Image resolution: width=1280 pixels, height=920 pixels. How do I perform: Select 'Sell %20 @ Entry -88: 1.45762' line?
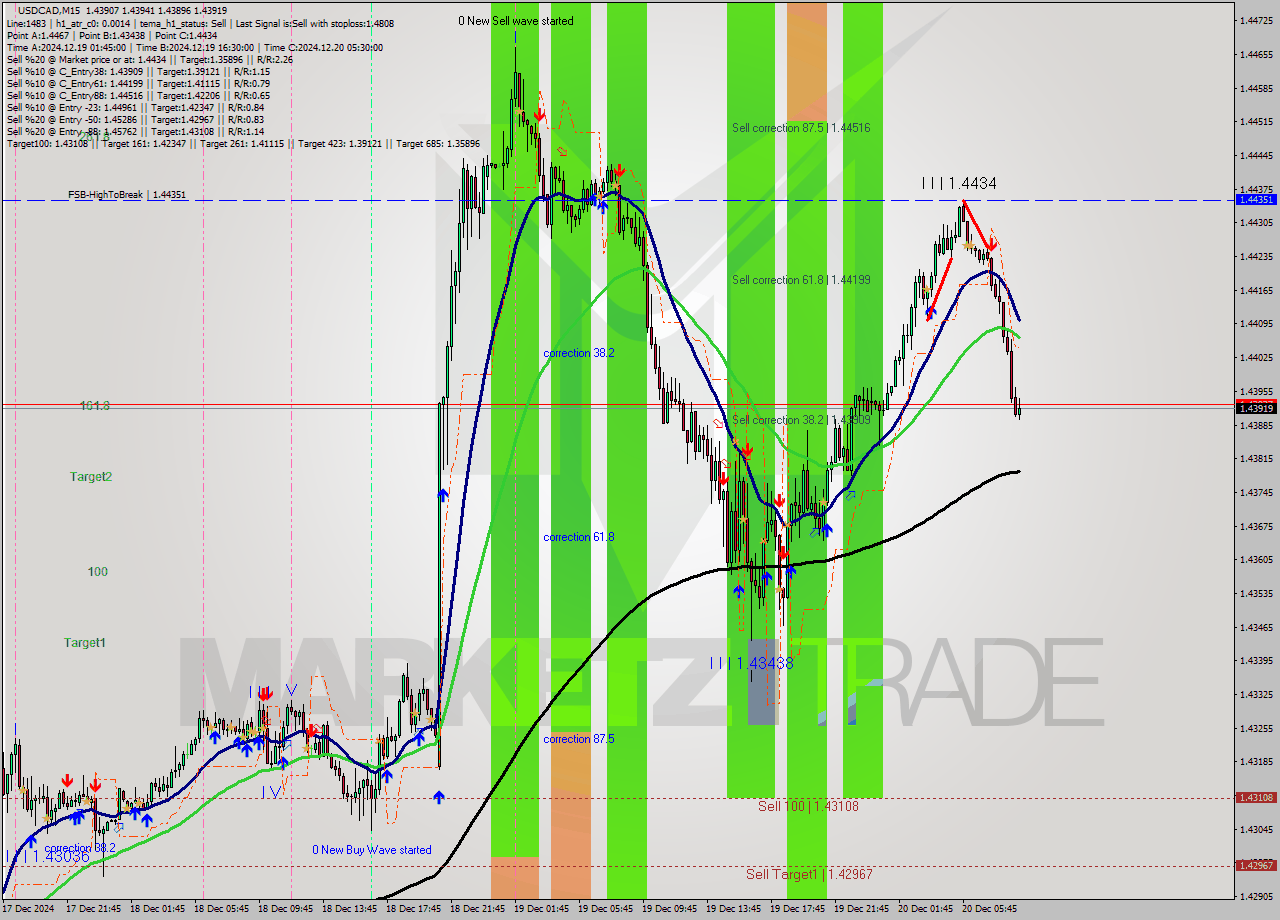click(135, 132)
